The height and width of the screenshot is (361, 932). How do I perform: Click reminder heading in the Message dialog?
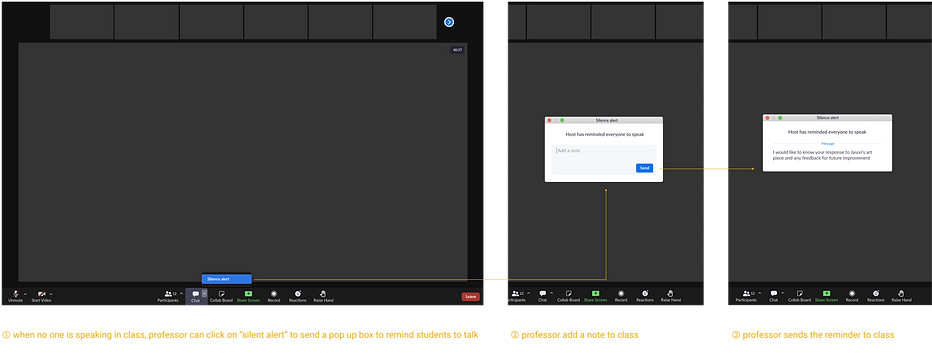click(827, 131)
